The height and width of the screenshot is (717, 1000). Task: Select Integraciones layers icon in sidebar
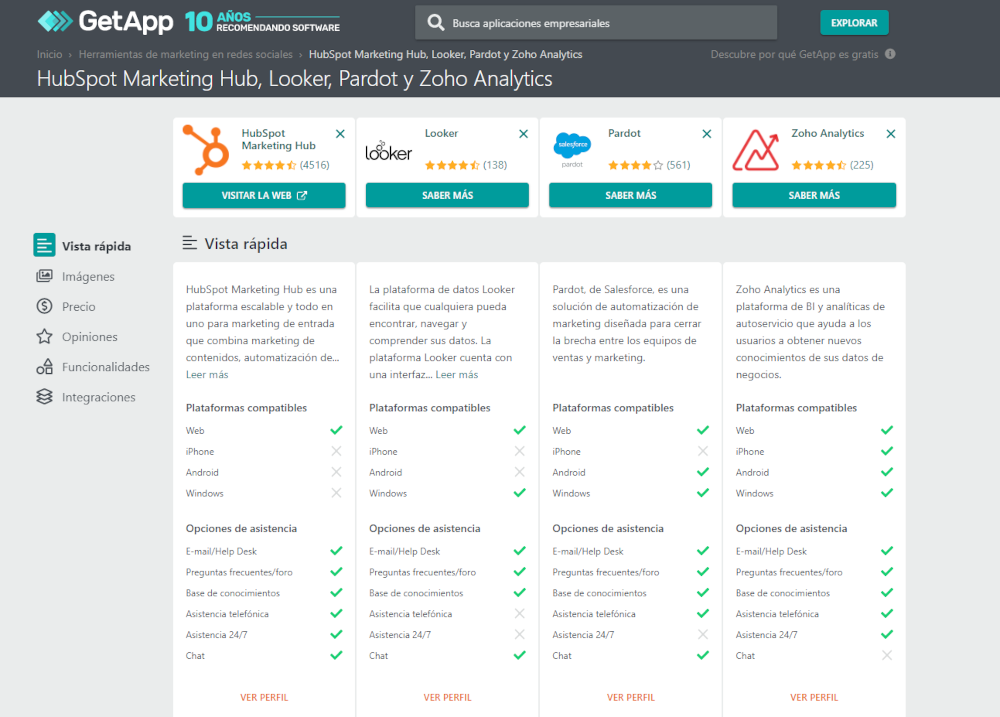(x=44, y=397)
